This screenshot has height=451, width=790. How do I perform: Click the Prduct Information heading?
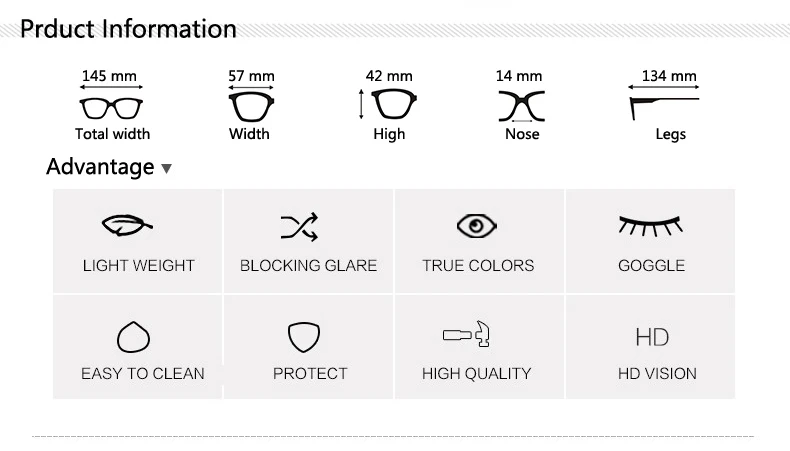coord(128,28)
